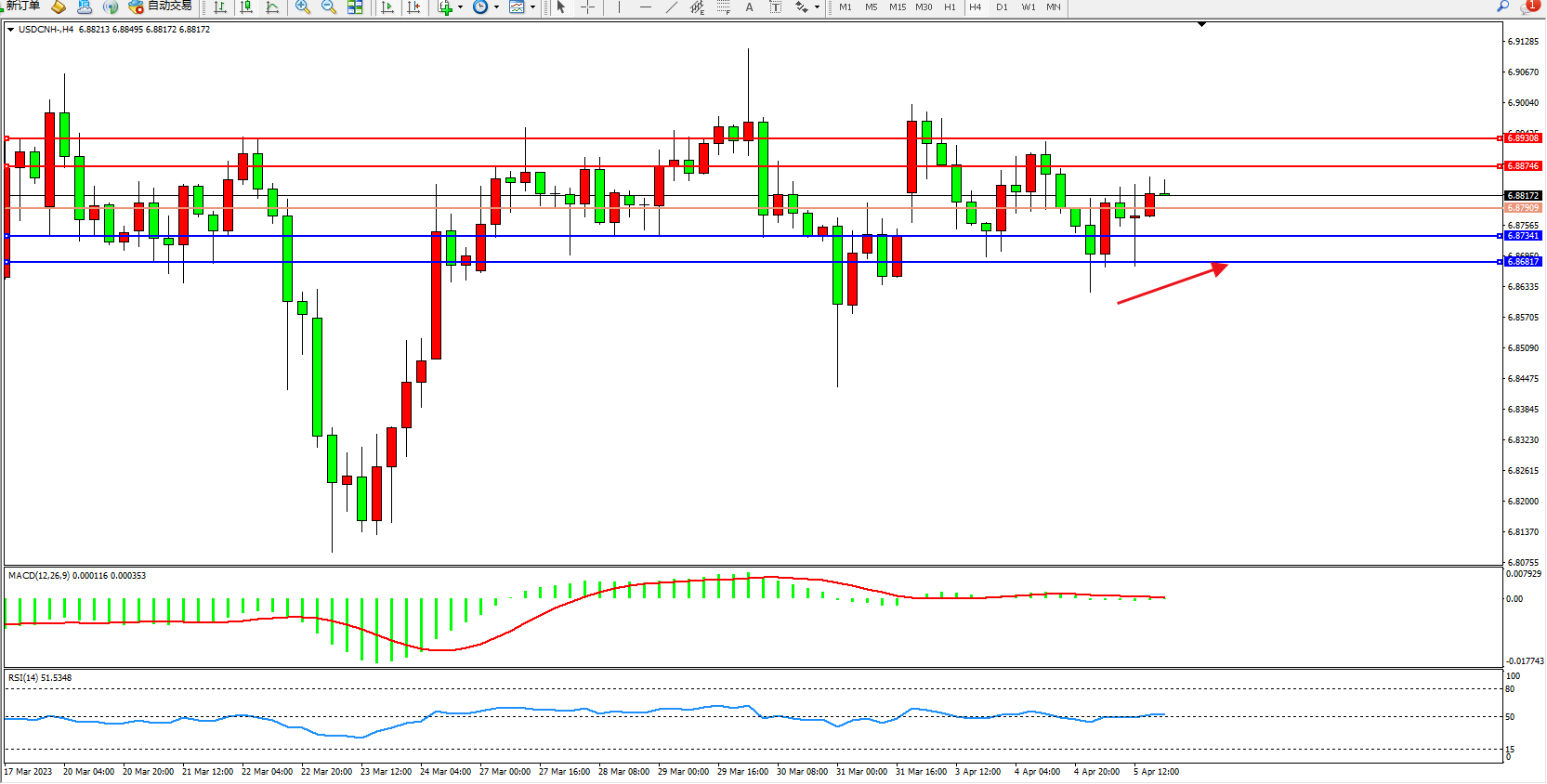Switch to the M15 timeframe

coord(897,7)
